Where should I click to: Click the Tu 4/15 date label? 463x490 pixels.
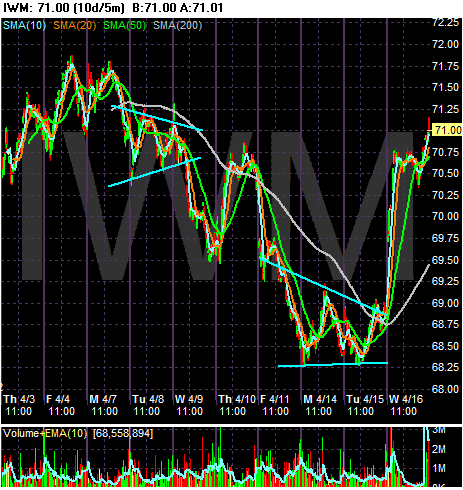(x=365, y=399)
